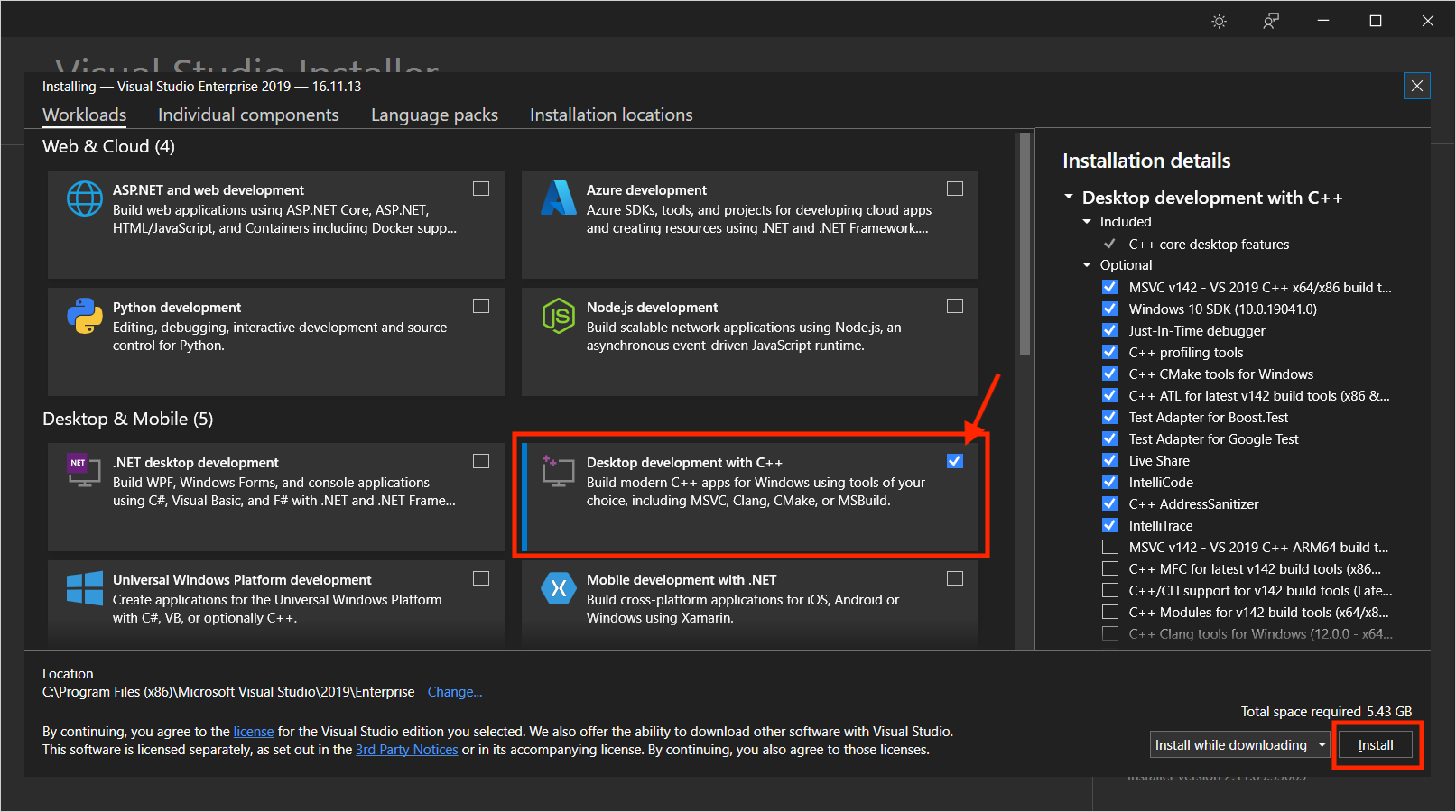This screenshot has height=812, width=1456.
Task: Open the feedback icon in title bar
Action: pyautogui.click(x=1271, y=21)
